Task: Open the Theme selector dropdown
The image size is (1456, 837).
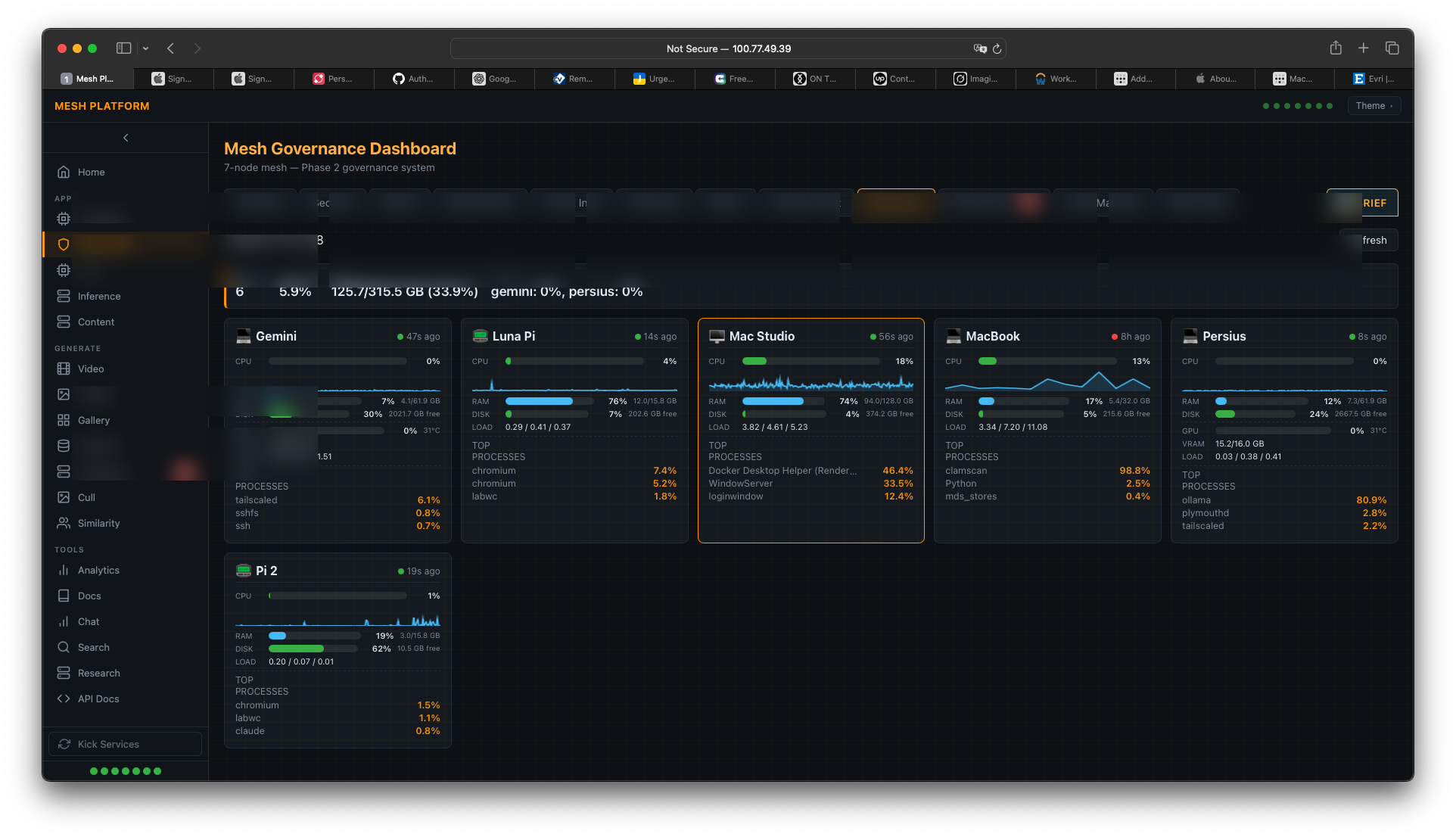Action: 1374,105
